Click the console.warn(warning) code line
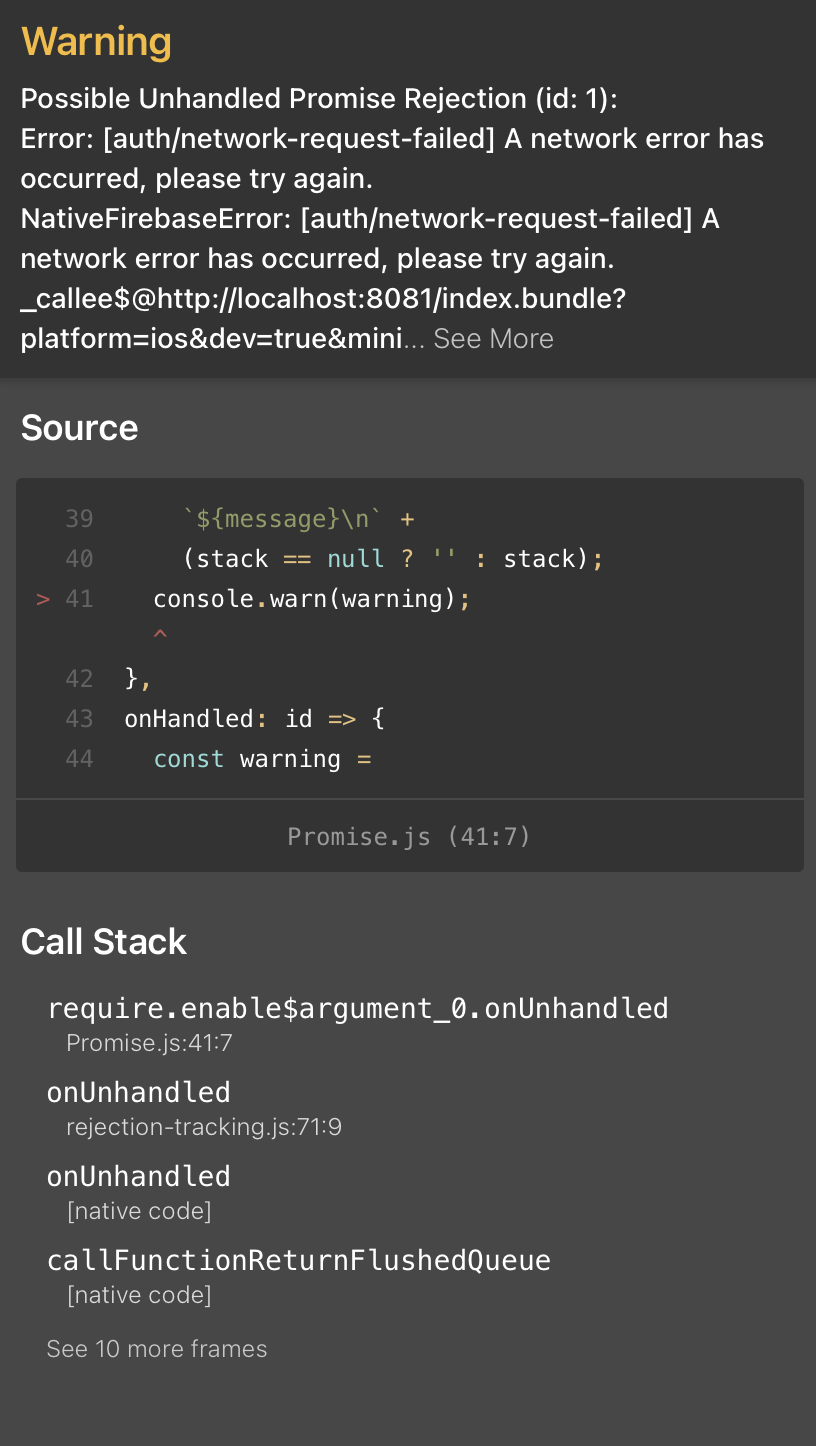The height and width of the screenshot is (1446, 816). (311, 599)
